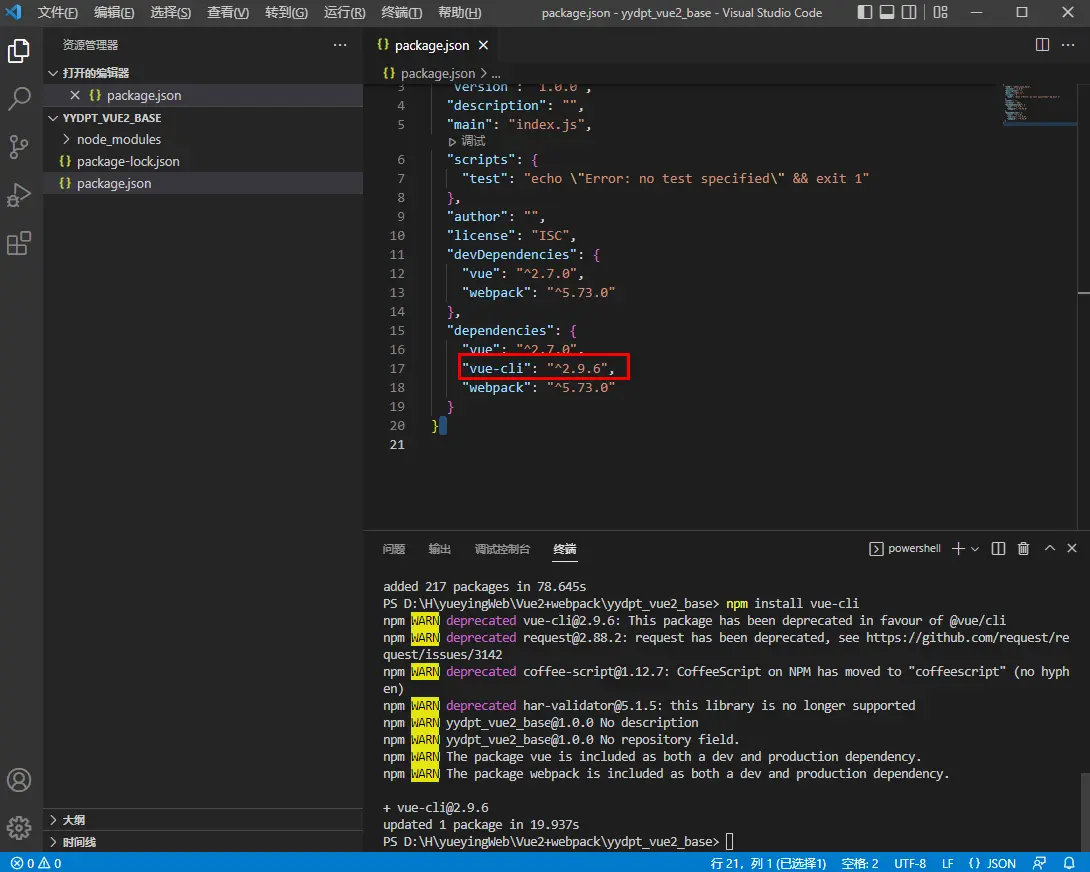The image size is (1090, 872).
Task: Open the Accounts icon
Action: pyautogui.click(x=19, y=780)
